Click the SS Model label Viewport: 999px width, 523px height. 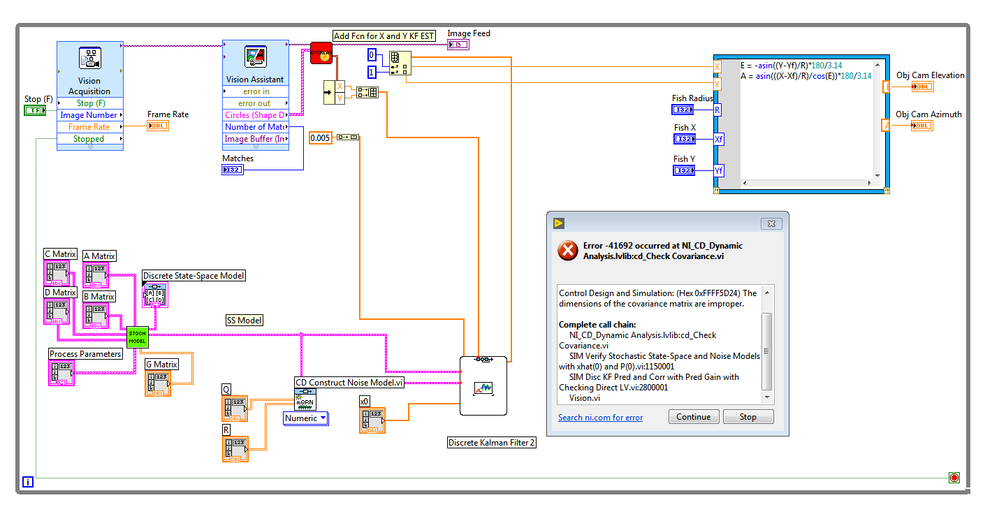[x=245, y=320]
